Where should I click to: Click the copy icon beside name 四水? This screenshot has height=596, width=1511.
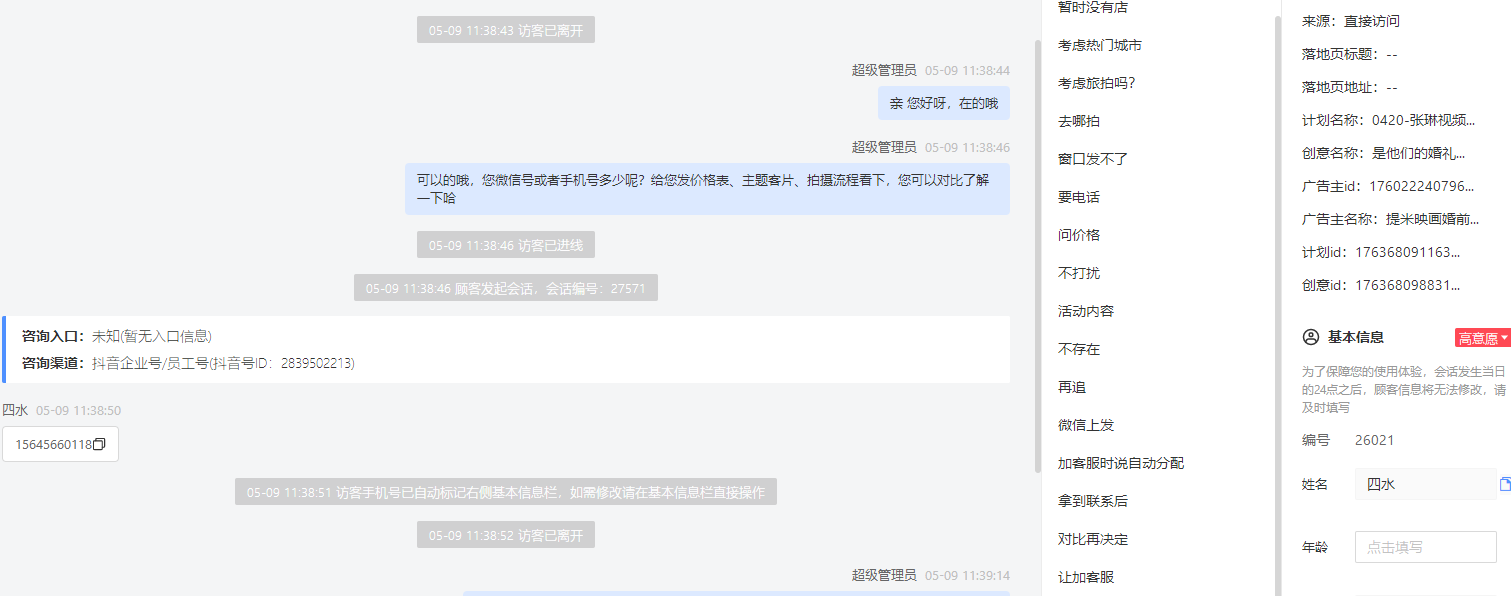point(1505,484)
